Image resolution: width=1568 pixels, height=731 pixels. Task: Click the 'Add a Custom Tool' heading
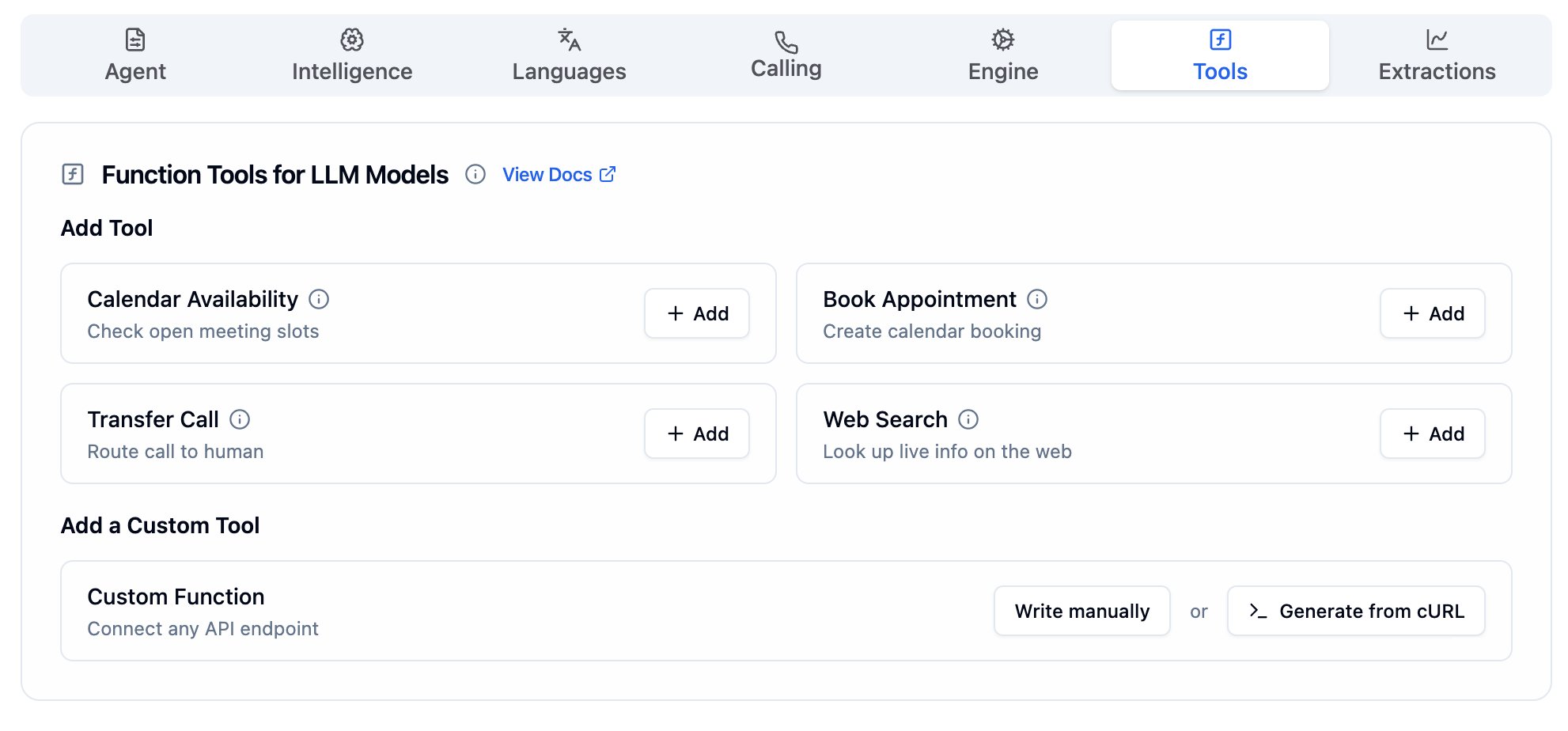coord(160,525)
